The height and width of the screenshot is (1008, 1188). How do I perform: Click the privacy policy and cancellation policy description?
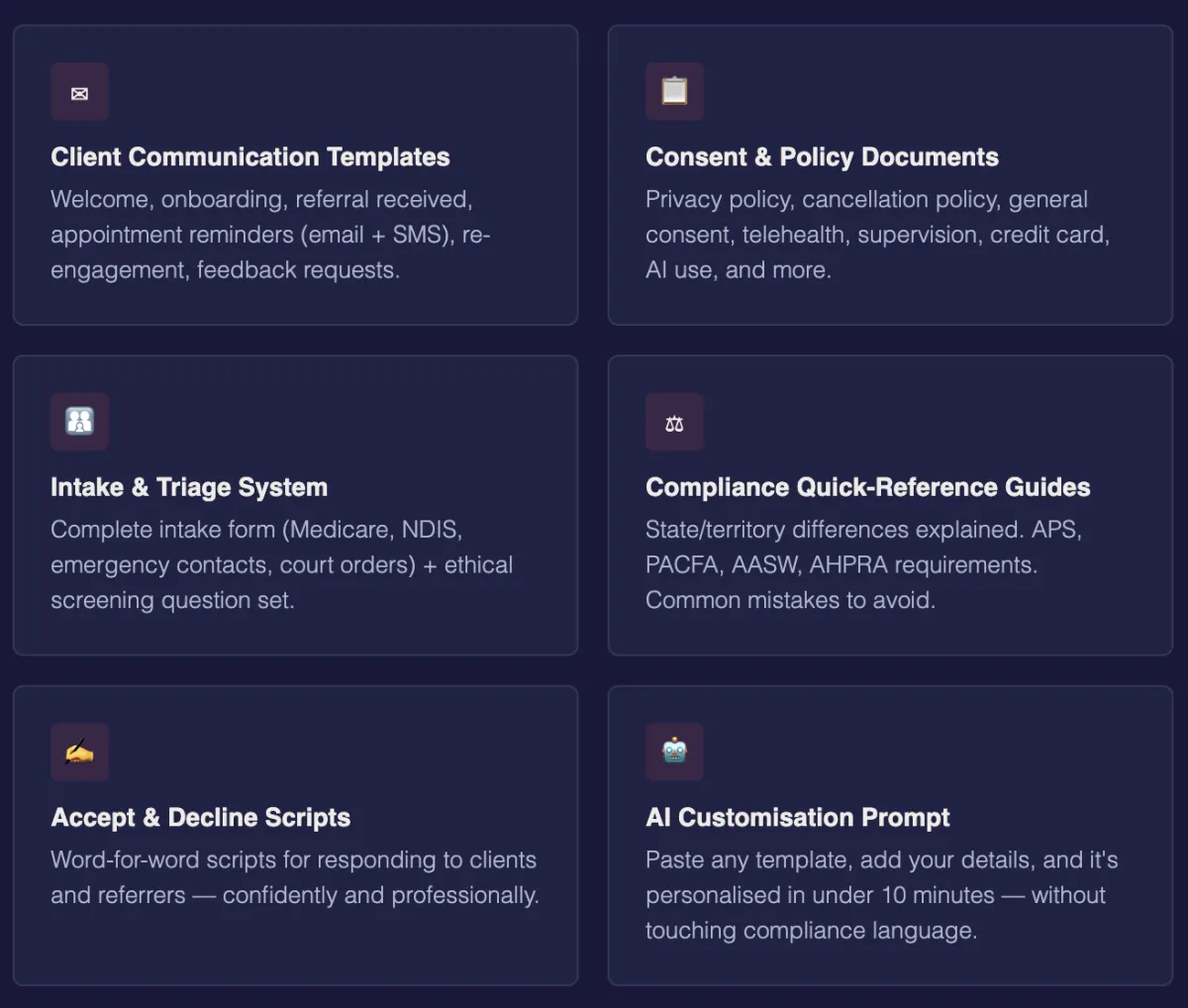877,235
